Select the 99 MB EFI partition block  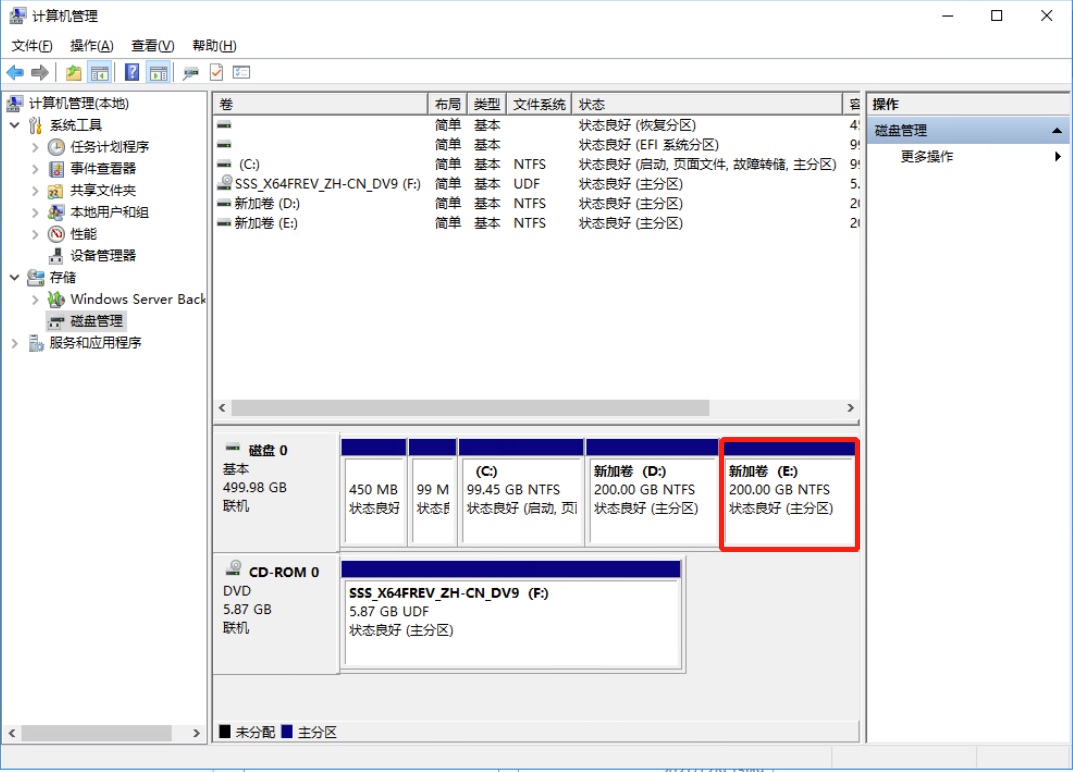(432, 493)
